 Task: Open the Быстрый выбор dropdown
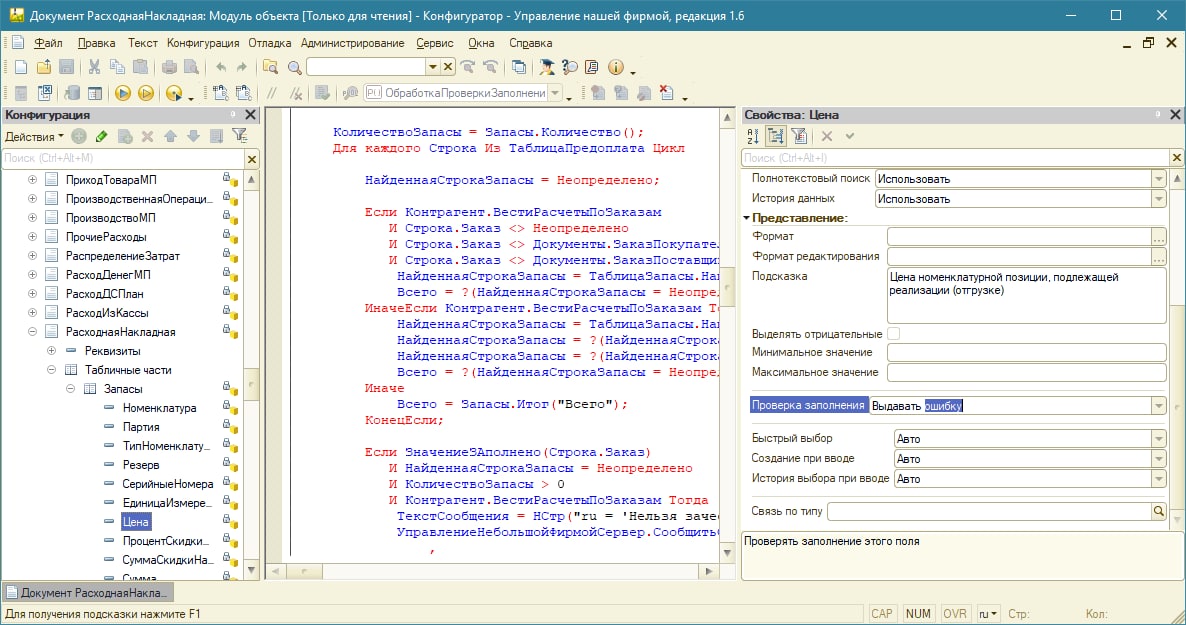click(1158, 438)
